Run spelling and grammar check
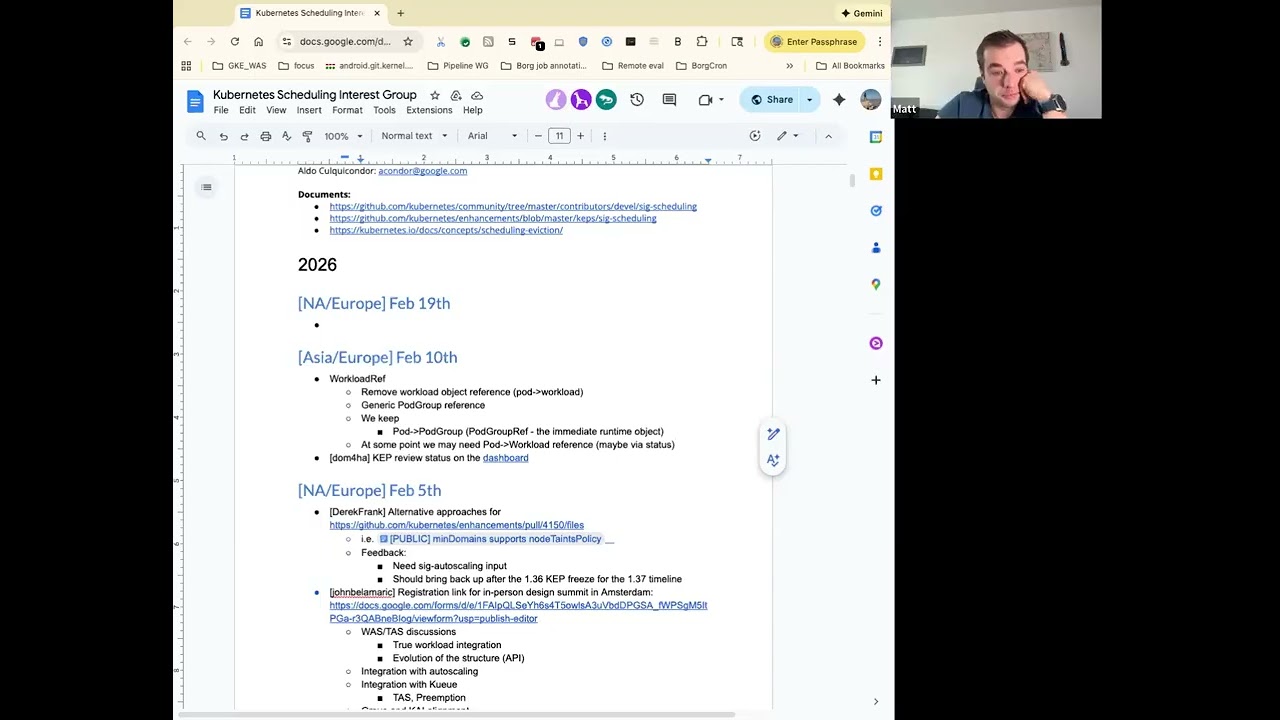 pyautogui.click(x=286, y=136)
